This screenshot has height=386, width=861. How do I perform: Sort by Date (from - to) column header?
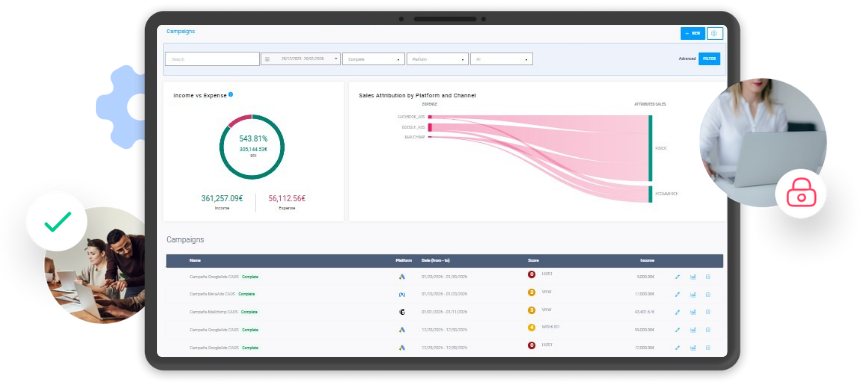coord(435,260)
